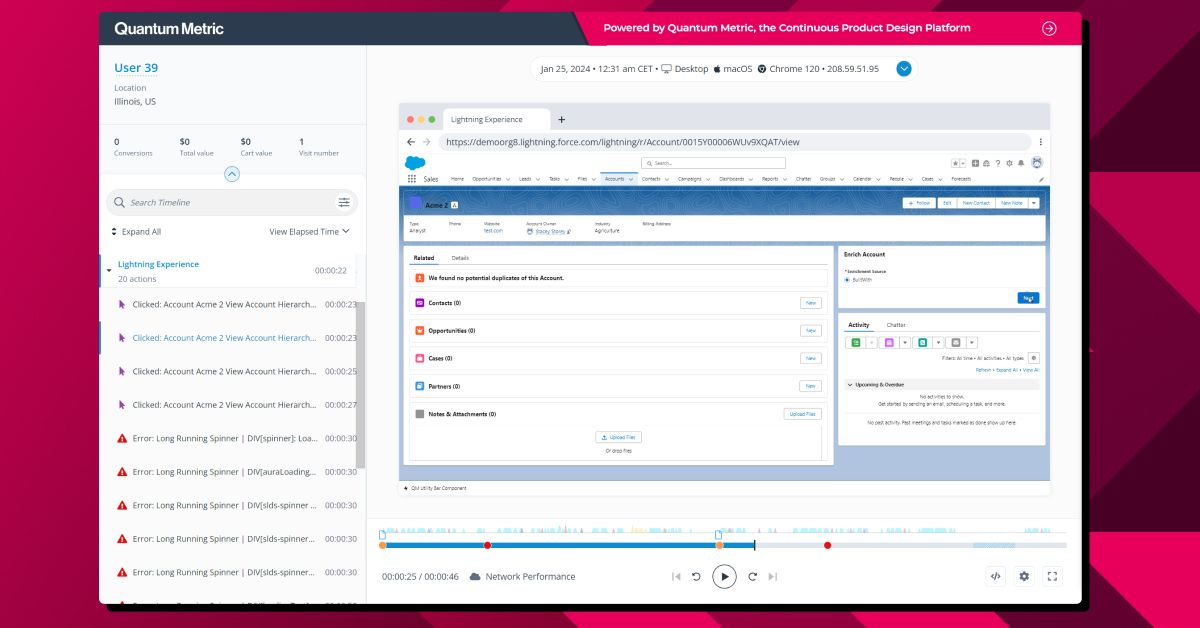Open replay settings gear
Image resolution: width=1200 pixels, height=628 pixels.
pos(1024,576)
